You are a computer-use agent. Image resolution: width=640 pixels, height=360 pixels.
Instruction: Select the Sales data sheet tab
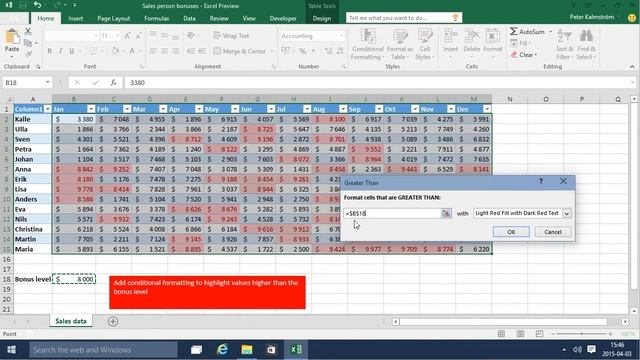[x=71, y=321]
